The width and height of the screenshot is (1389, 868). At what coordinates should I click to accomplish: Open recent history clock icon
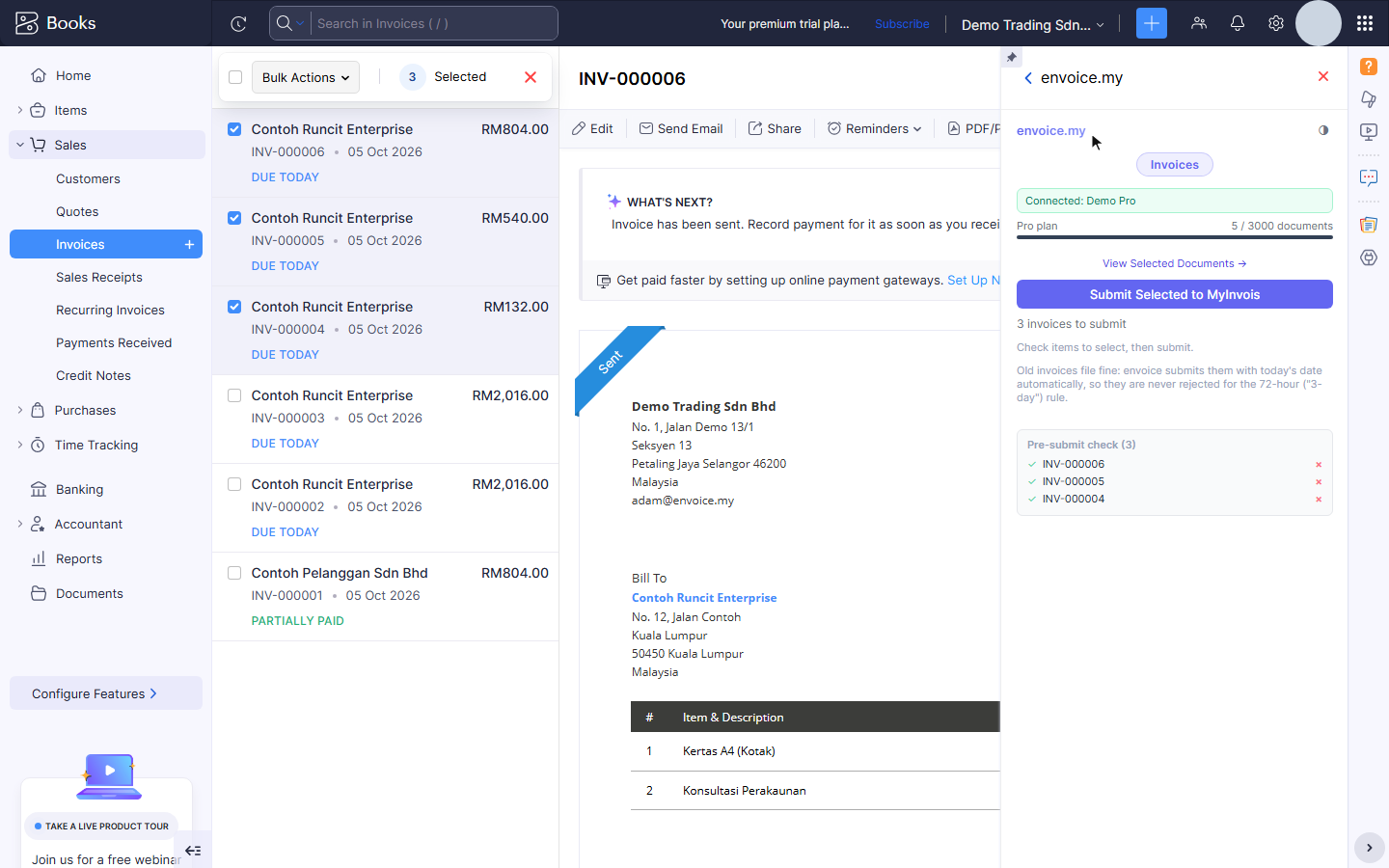[239, 23]
